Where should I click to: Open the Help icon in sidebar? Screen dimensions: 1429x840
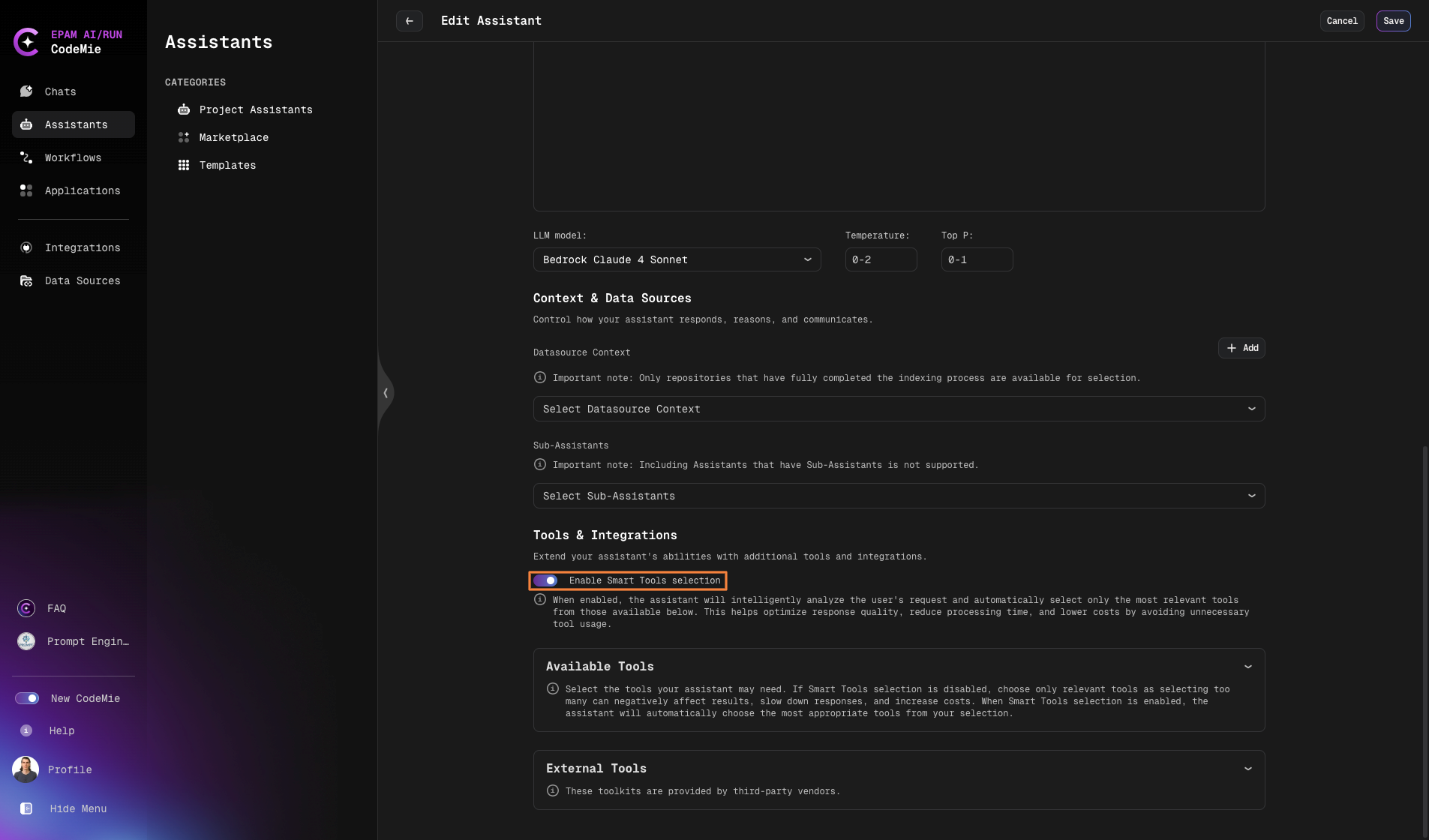(x=26, y=730)
